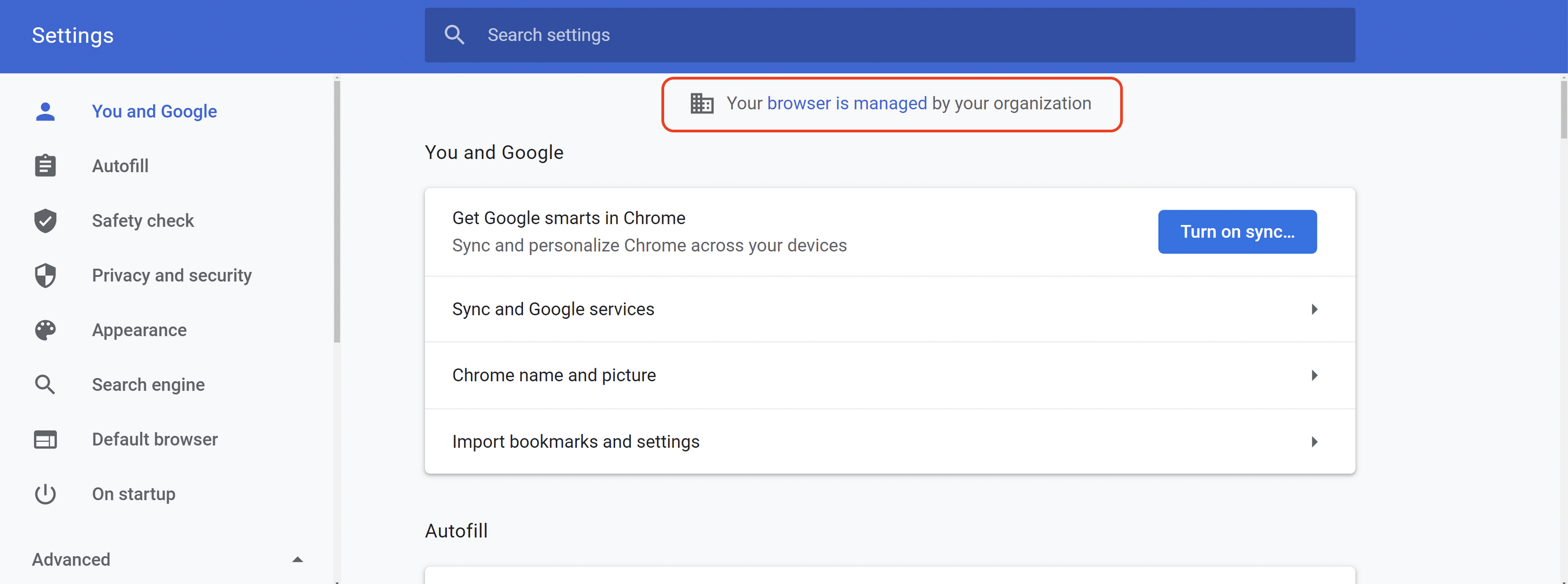Click the Safety check shield icon
1568x584 pixels.
point(45,221)
